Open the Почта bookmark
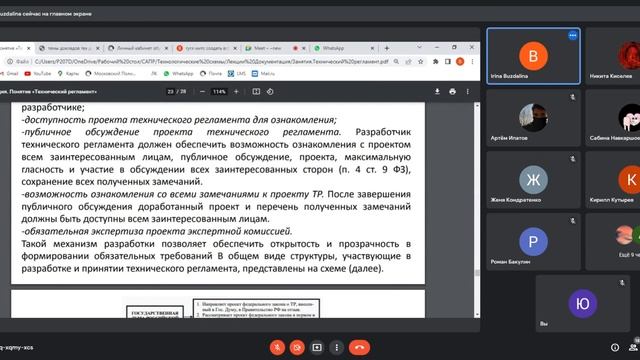 (211, 73)
